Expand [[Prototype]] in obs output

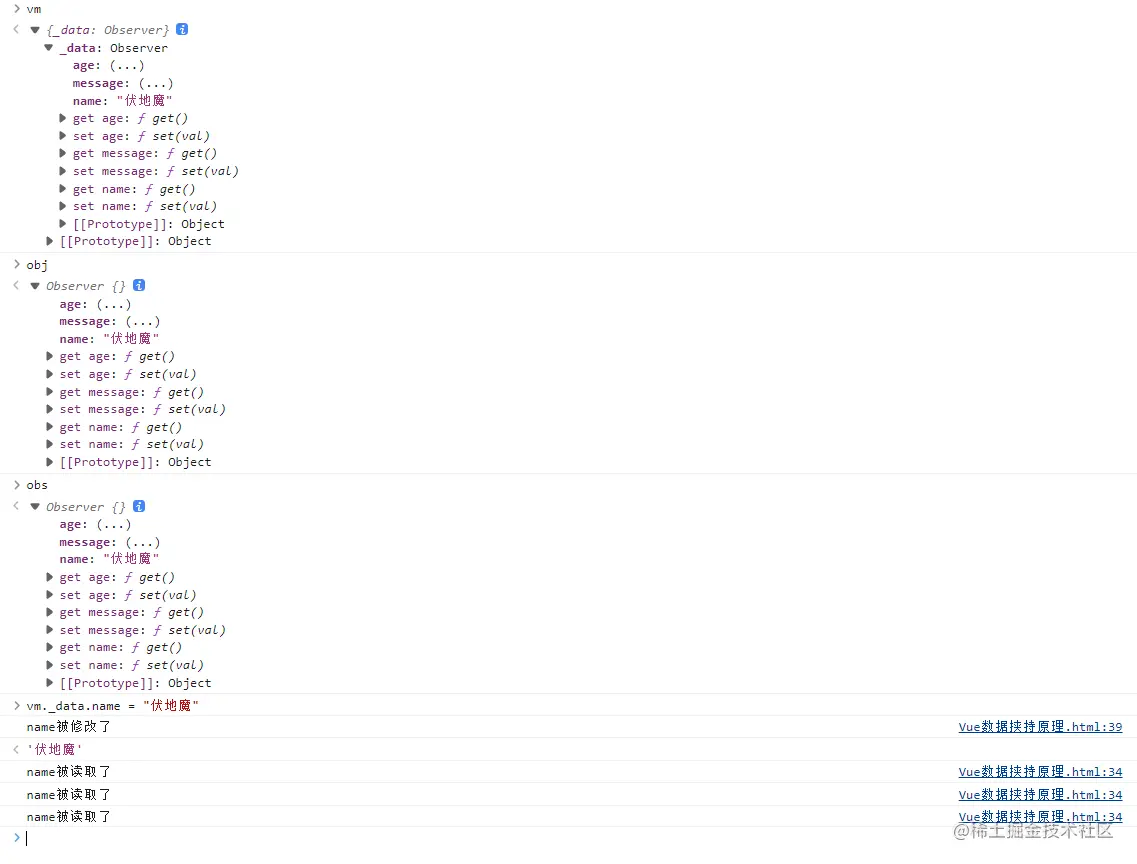(49, 682)
